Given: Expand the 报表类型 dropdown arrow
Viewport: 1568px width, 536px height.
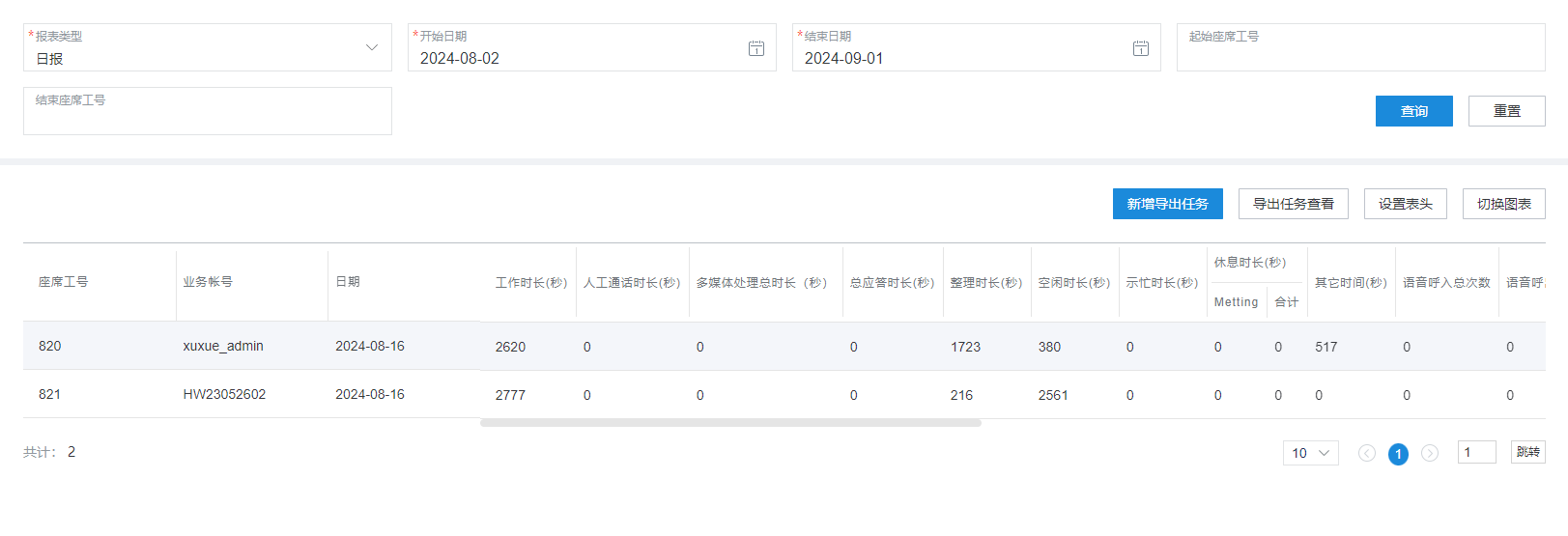Looking at the screenshot, I should (372, 47).
